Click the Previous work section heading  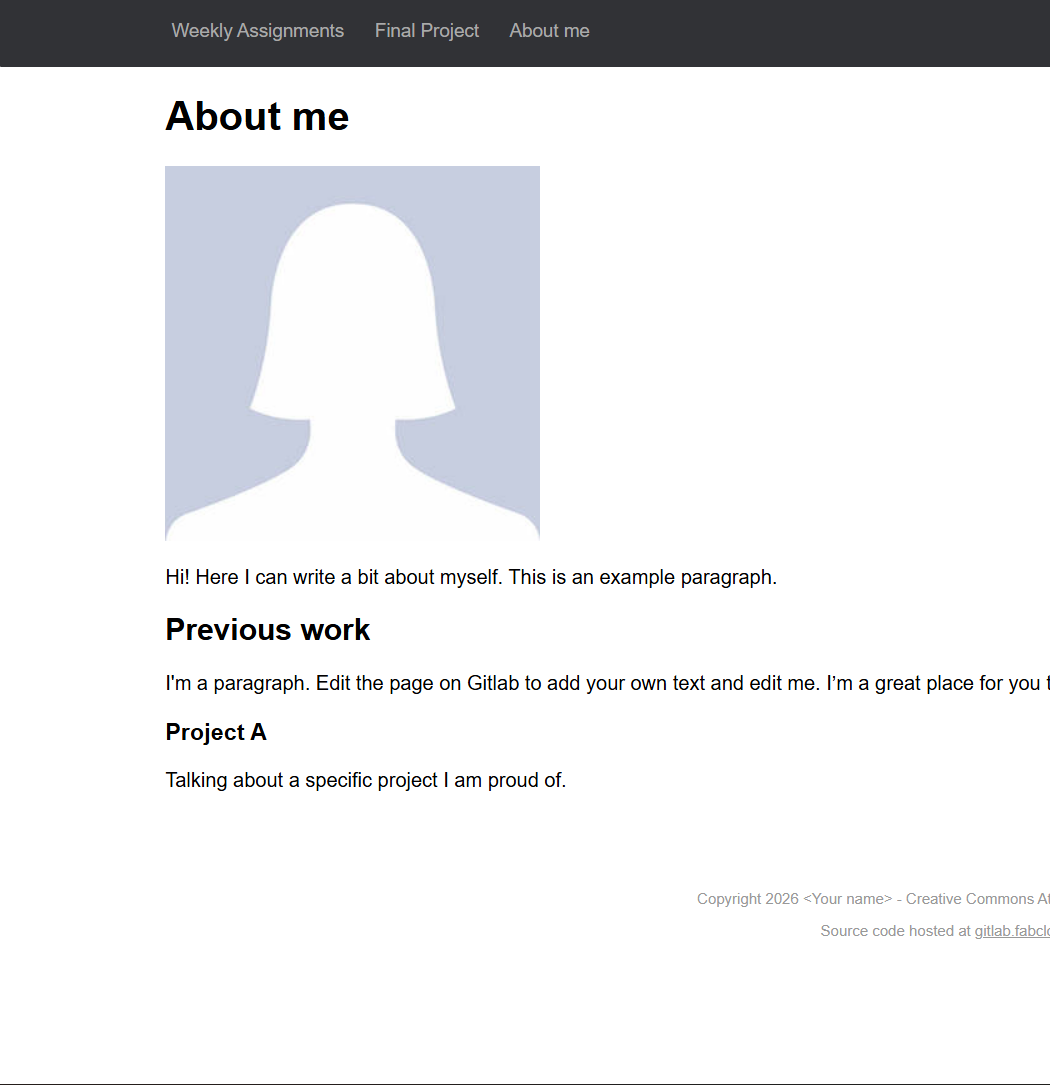point(267,629)
